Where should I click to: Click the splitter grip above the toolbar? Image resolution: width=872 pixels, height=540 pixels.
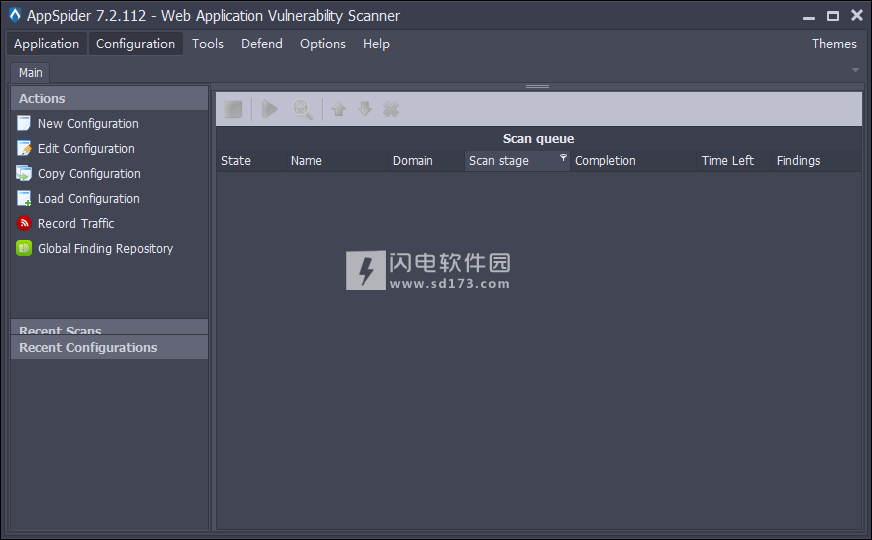click(537, 86)
